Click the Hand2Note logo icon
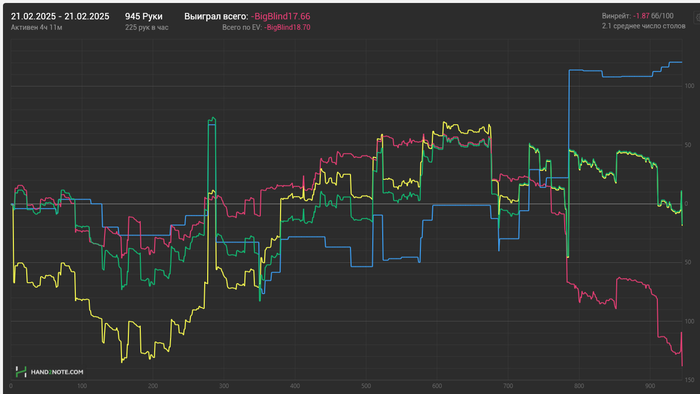 pos(21,372)
